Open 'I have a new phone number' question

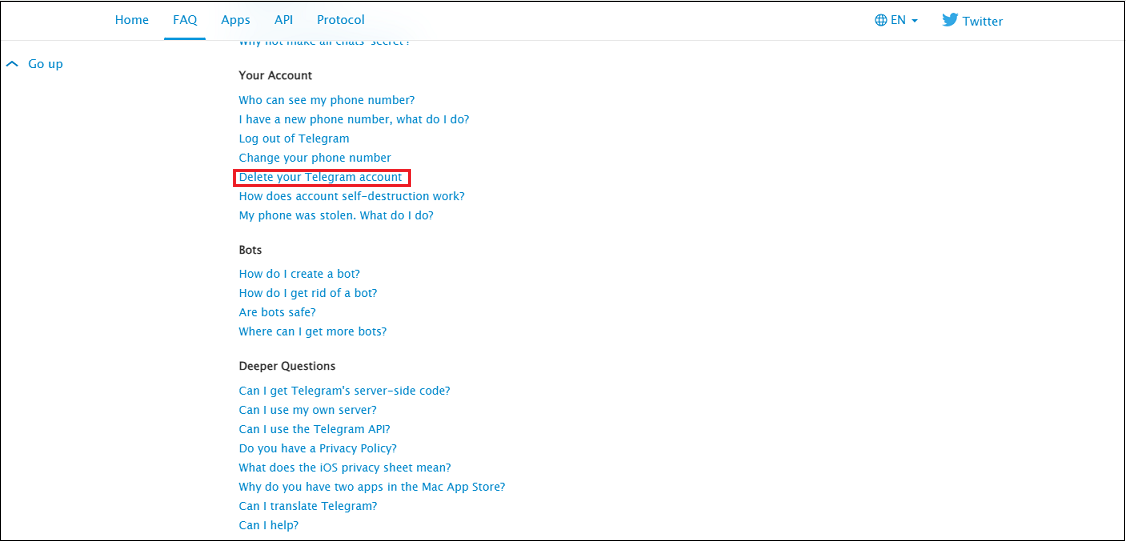[x=354, y=119]
